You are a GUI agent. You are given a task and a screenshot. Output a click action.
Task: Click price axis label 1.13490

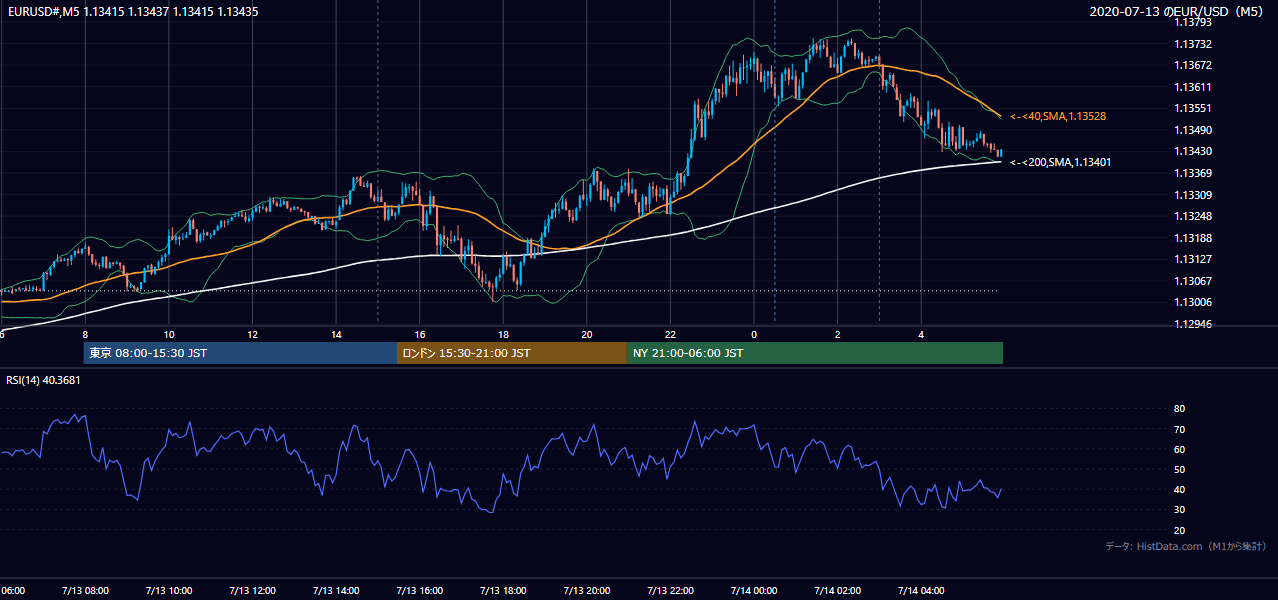pyautogui.click(x=1193, y=130)
